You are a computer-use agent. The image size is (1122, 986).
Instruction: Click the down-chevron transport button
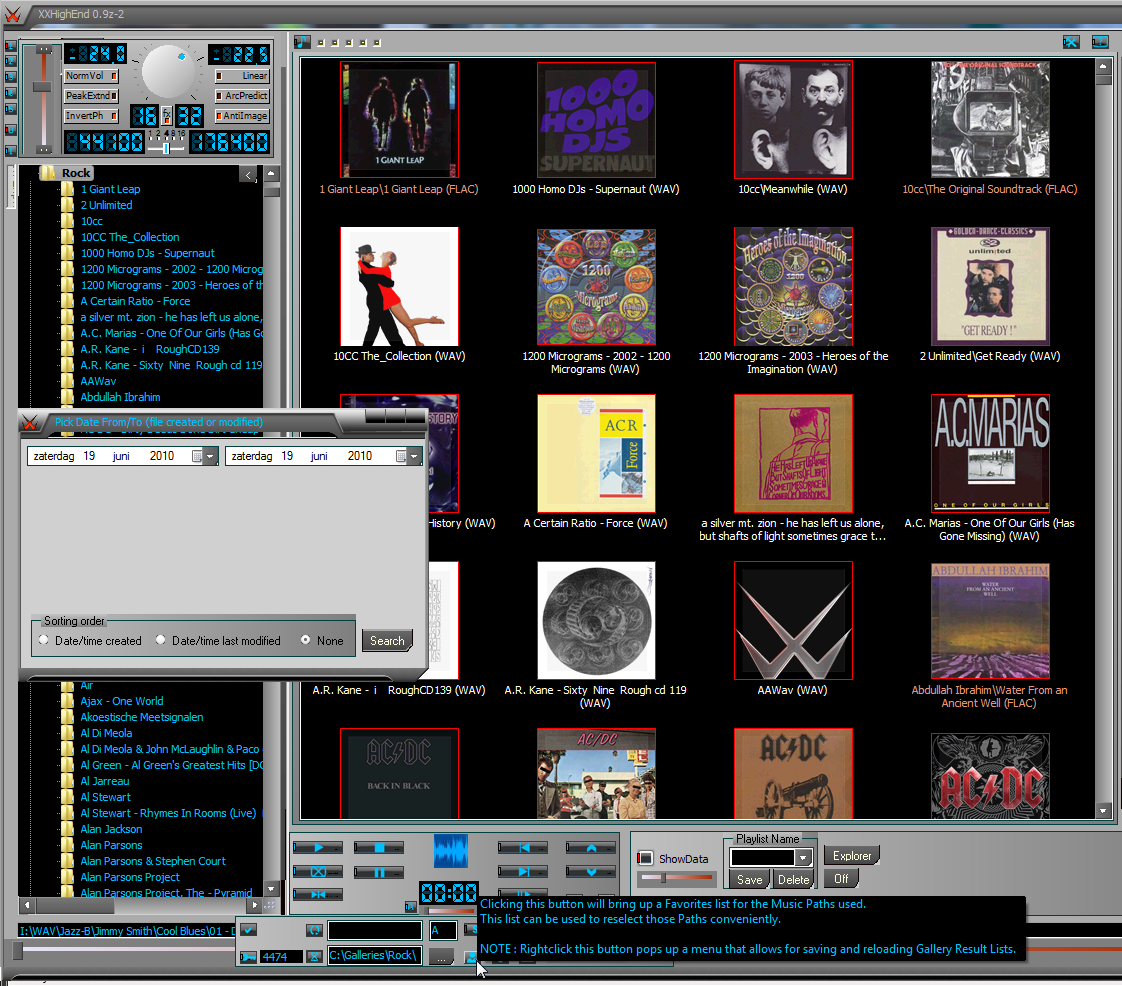(591, 872)
